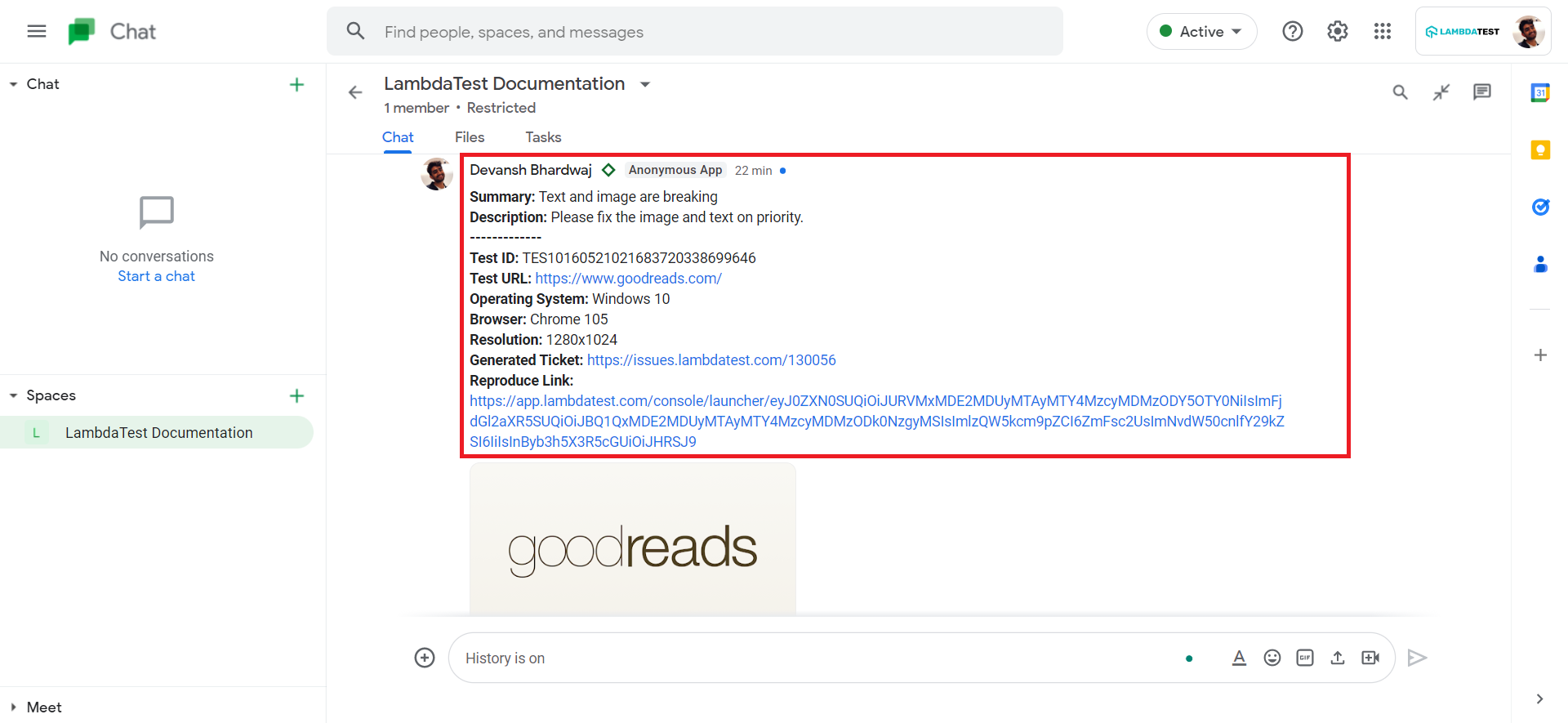Expand the Meet section
Image resolution: width=1568 pixels, height=723 pixels.
tap(14, 707)
